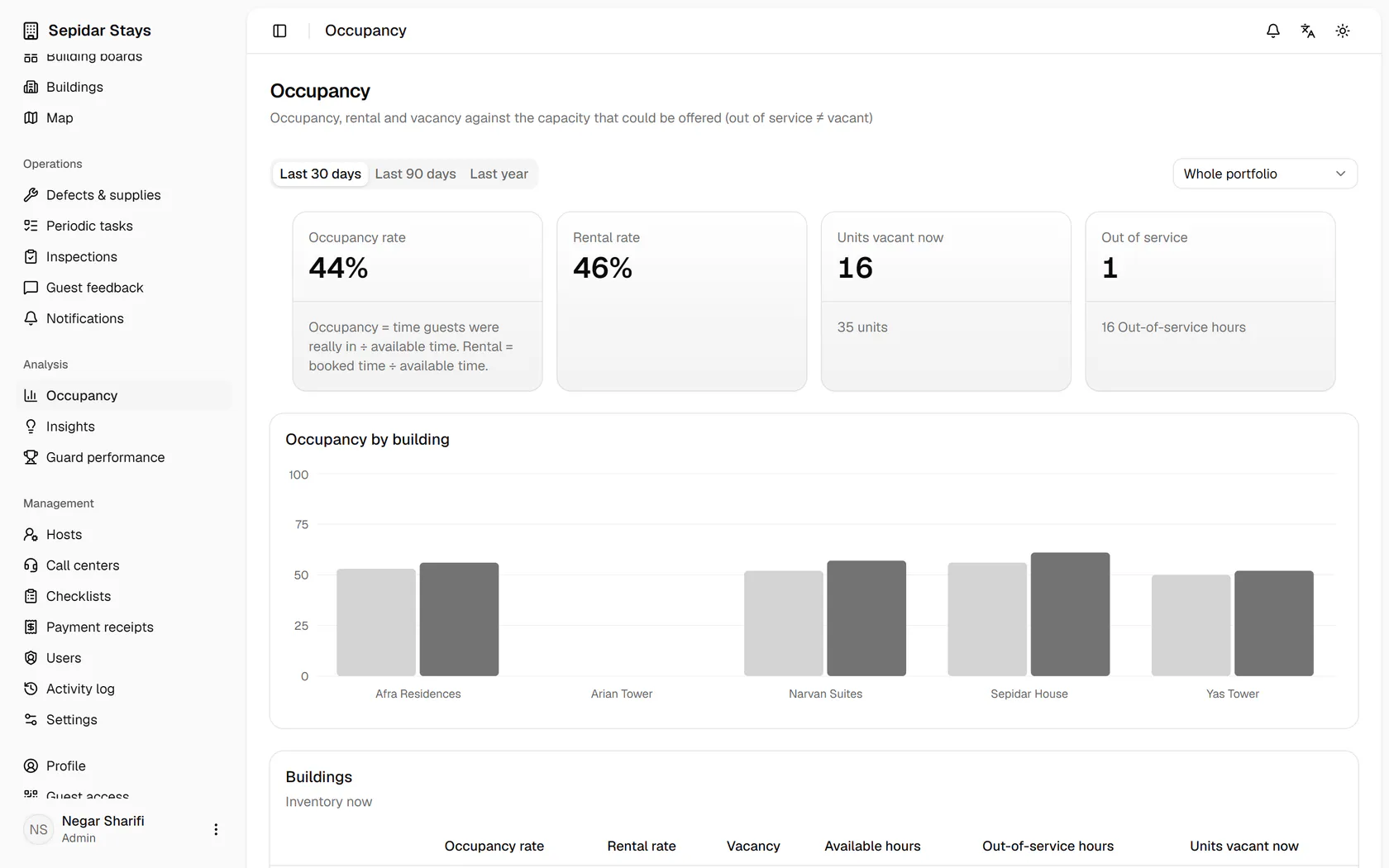Open Buildings in sidebar
The width and height of the screenshot is (1389, 868).
(x=124, y=87)
